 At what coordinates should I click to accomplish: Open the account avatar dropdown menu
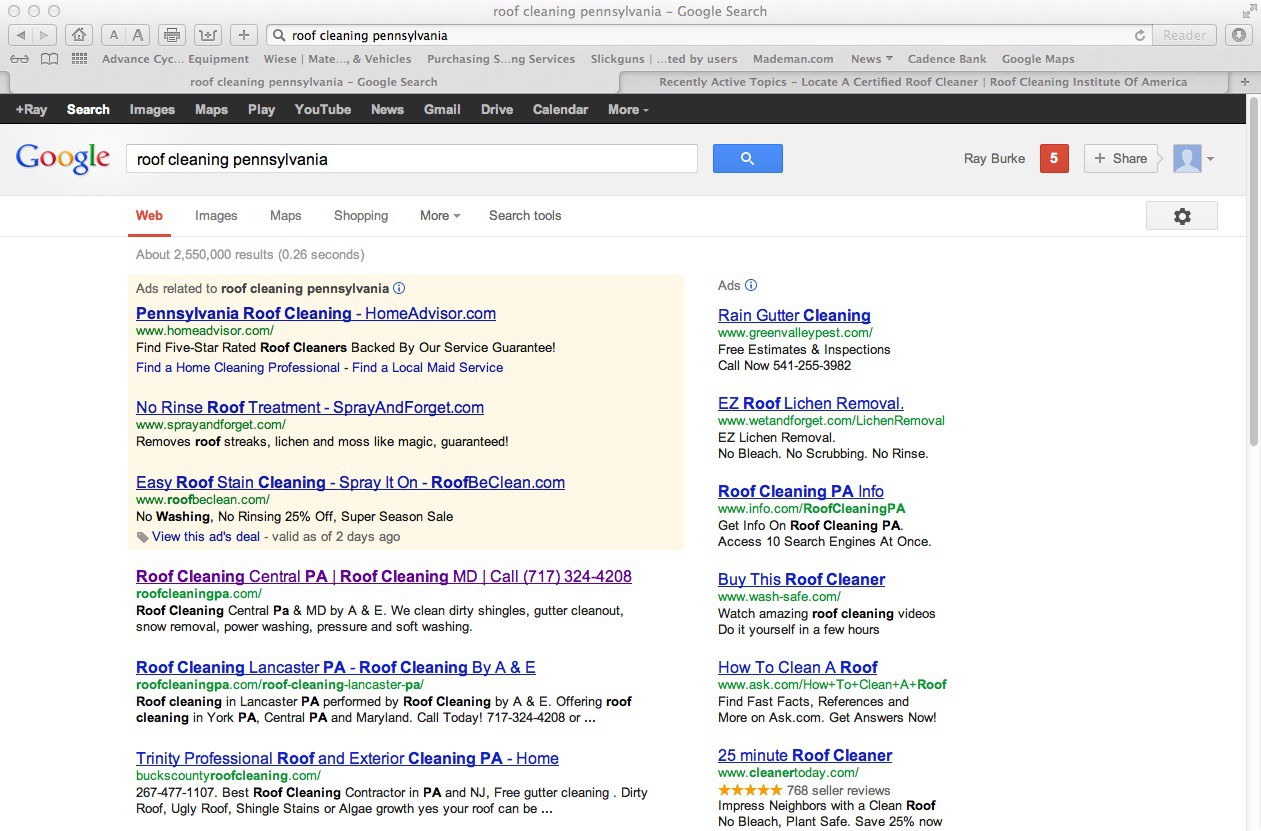point(1194,158)
